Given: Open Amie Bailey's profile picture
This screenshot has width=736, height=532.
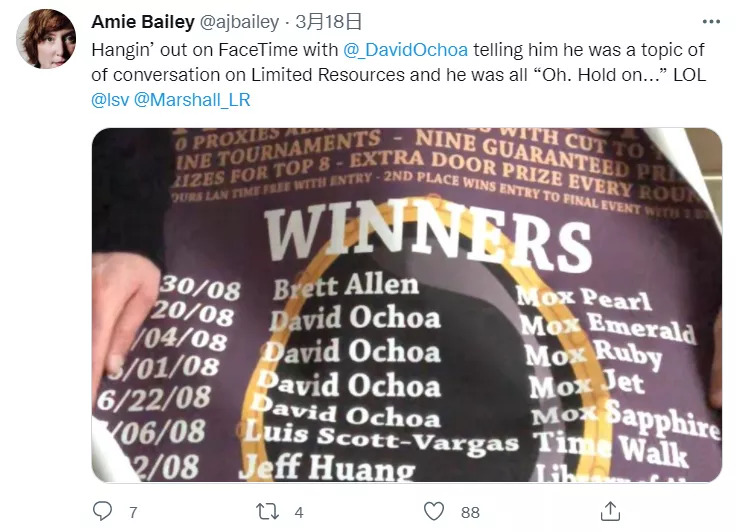Looking at the screenshot, I should pos(46,39).
